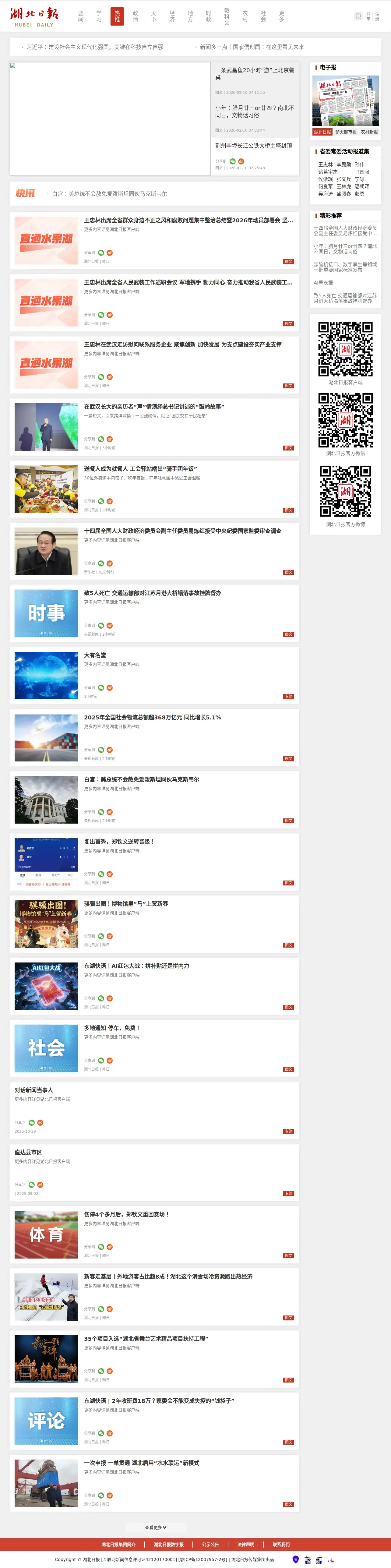The width and height of the screenshot is (391, 1568).
Task: Click 诸葛宇杰 in the leaders list
Action: tap(328, 172)
